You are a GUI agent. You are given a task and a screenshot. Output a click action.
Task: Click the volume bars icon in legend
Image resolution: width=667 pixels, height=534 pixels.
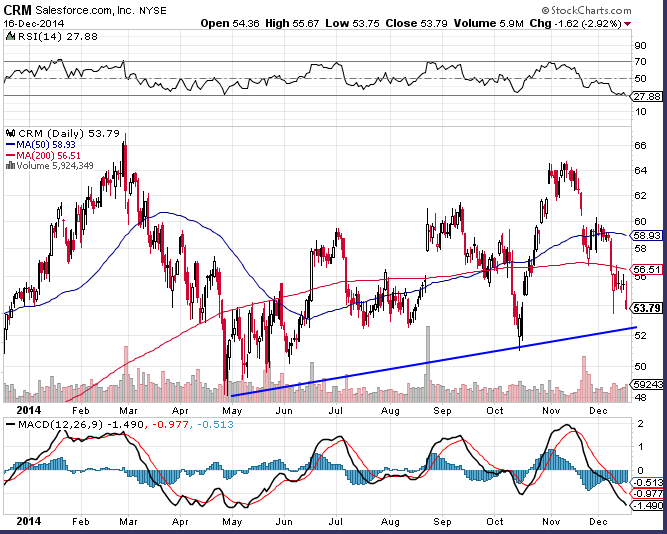pos(10,166)
